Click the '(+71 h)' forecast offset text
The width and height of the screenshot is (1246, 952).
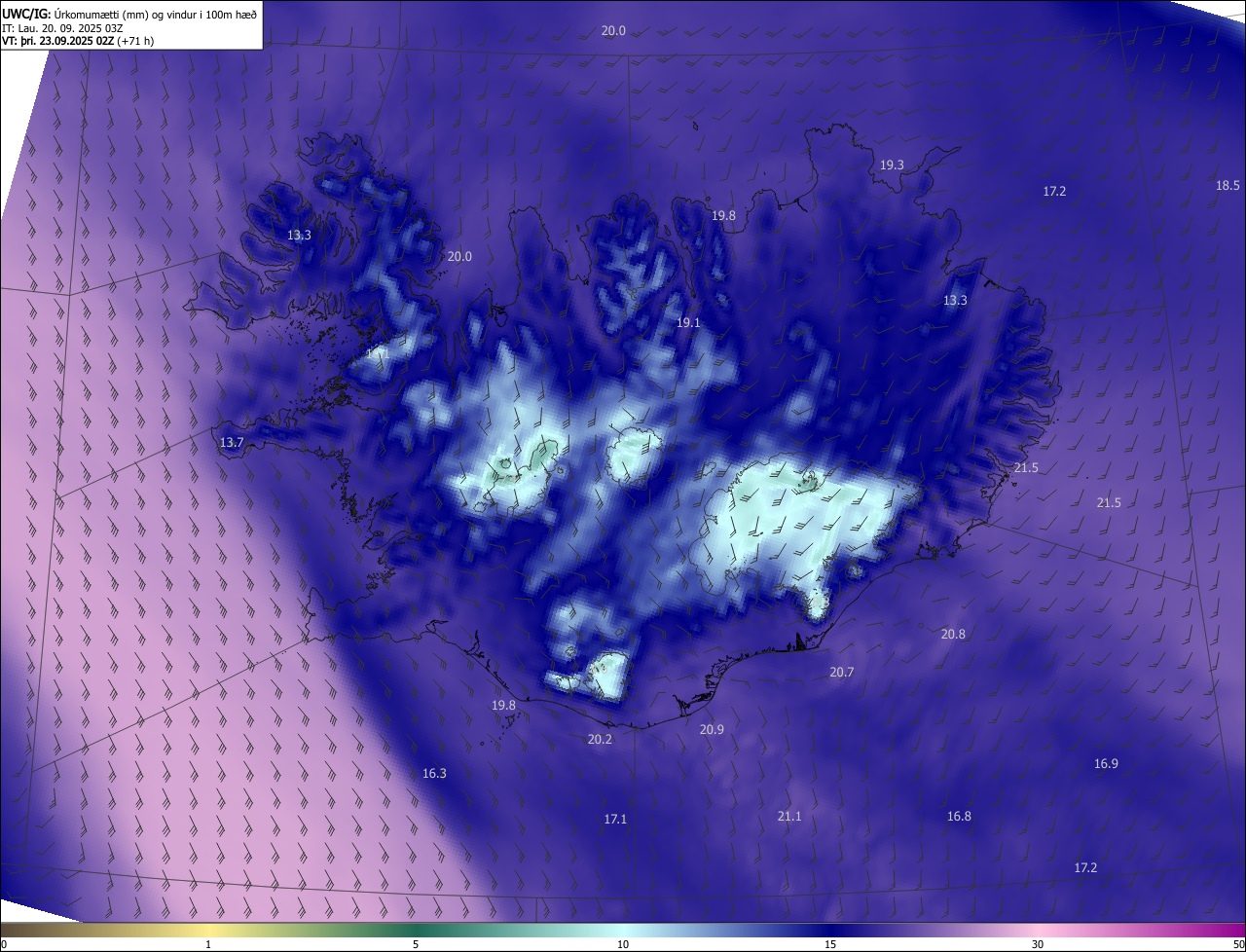coord(134,41)
